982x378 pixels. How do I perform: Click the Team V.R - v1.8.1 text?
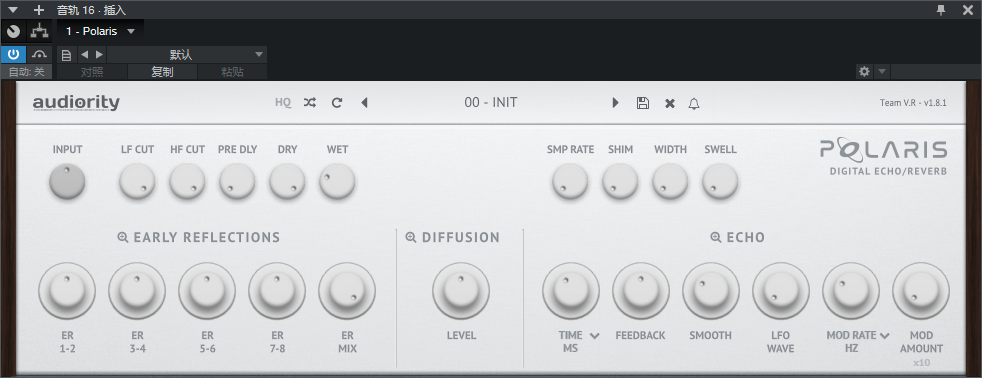[x=913, y=103]
